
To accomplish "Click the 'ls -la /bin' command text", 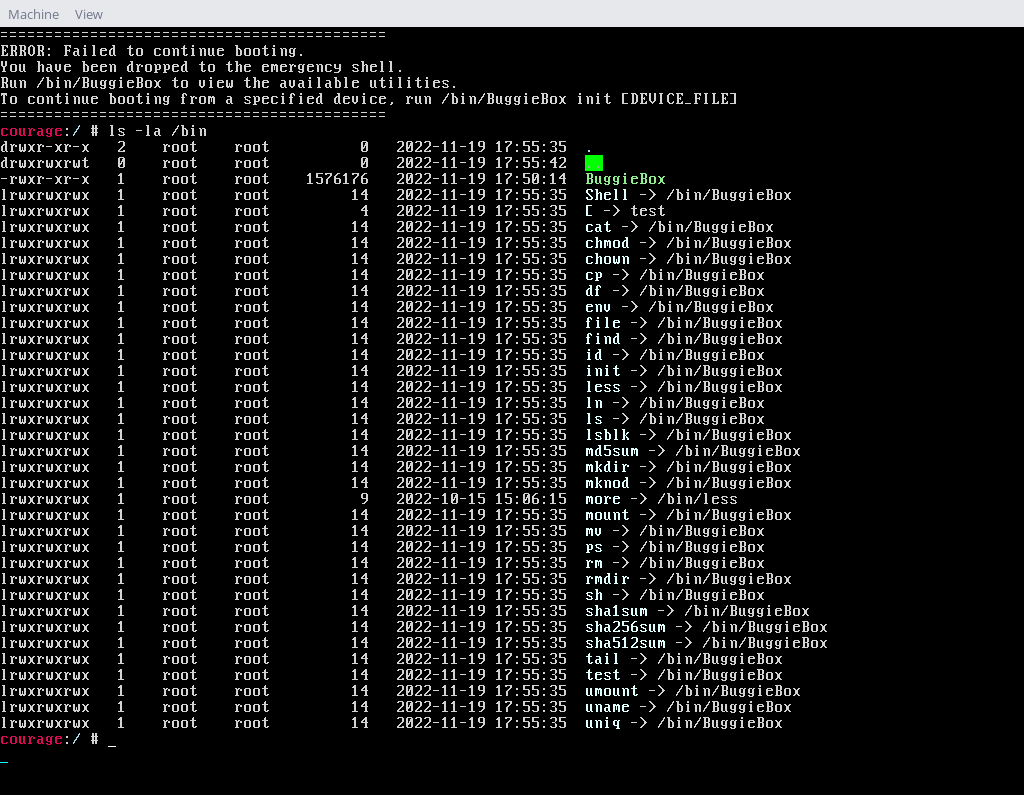I will pos(157,131).
